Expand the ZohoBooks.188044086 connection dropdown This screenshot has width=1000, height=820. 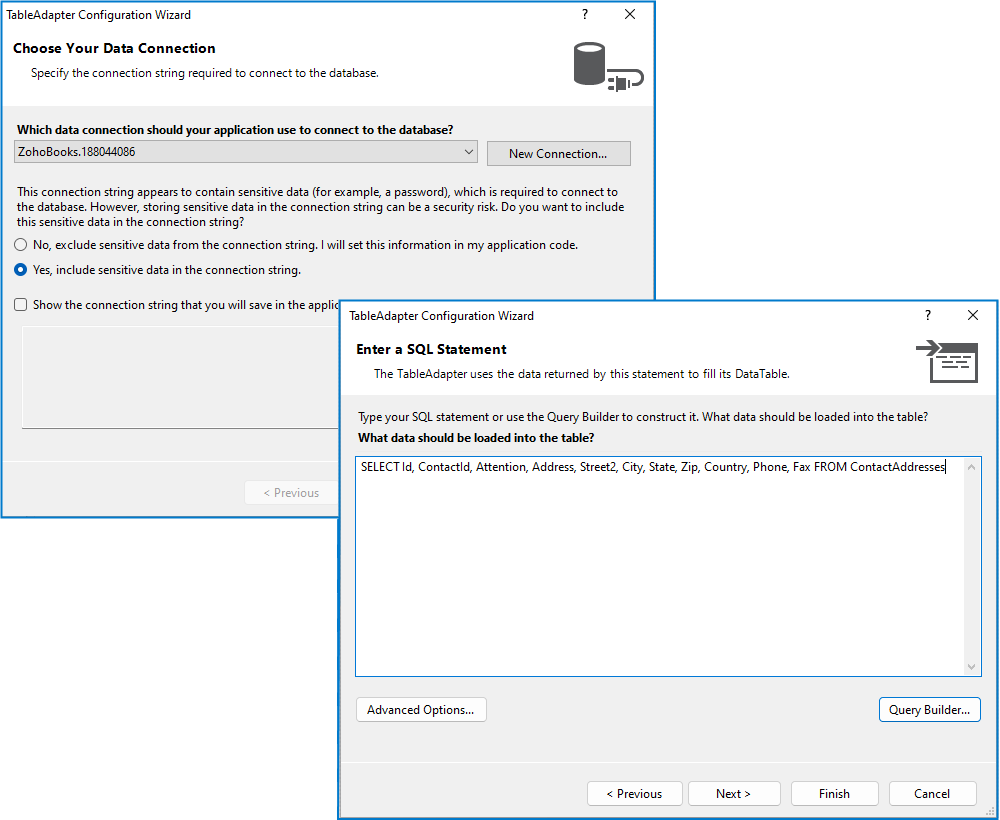[x=469, y=152]
